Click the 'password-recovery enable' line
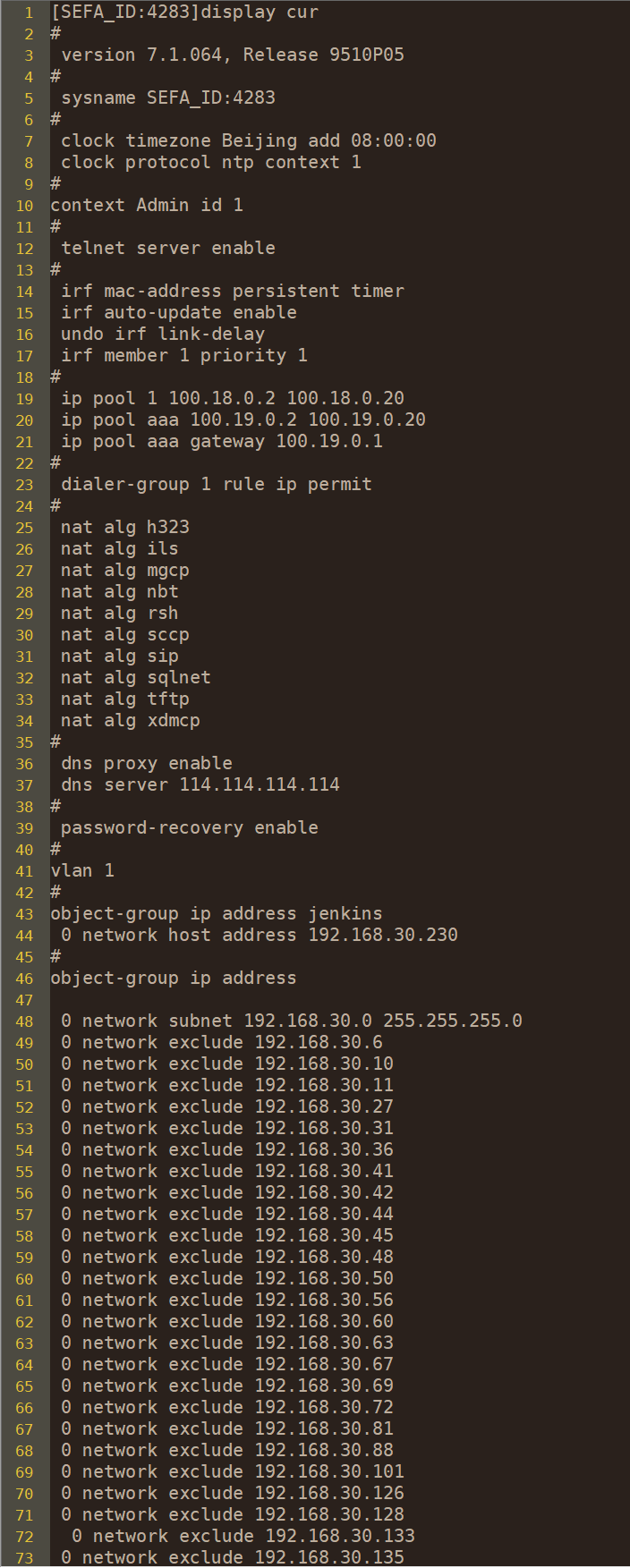 point(189,828)
